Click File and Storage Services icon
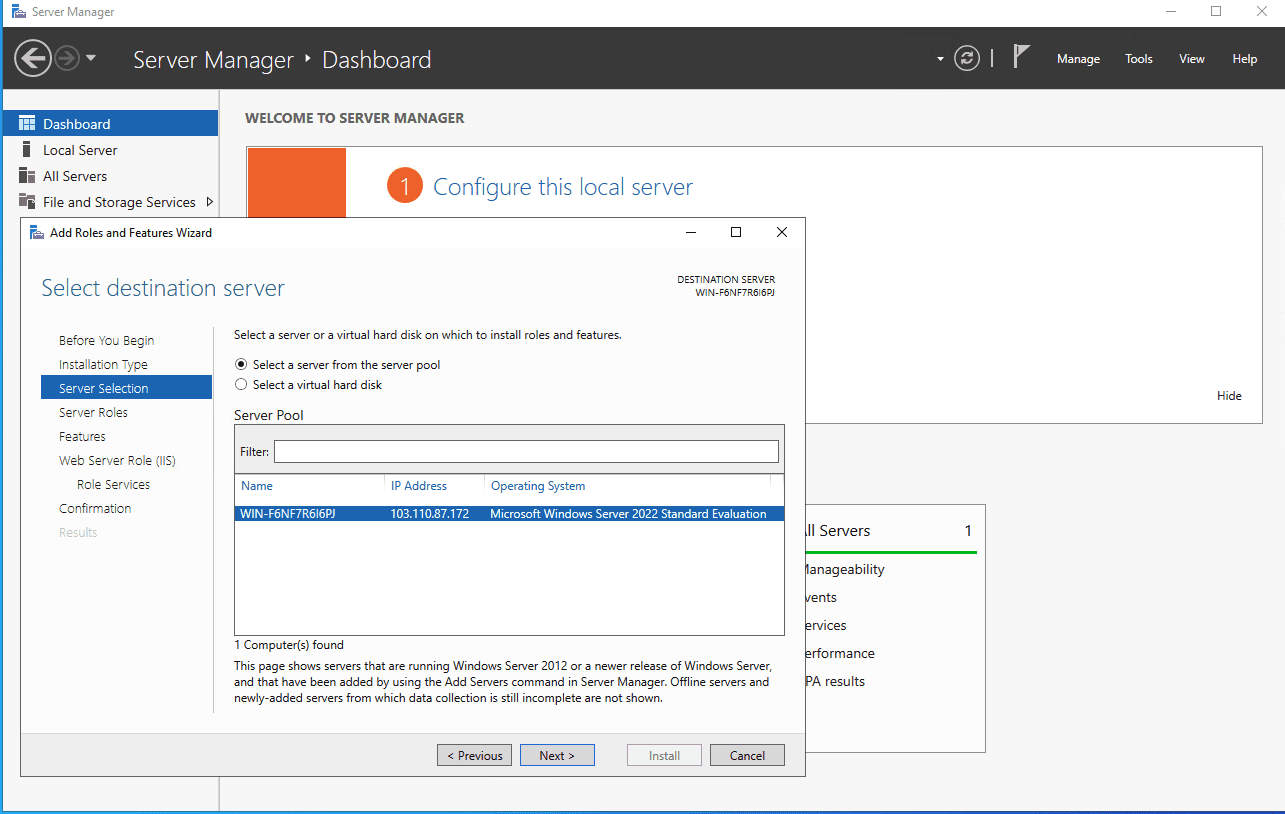The image size is (1285, 814). coord(27,202)
